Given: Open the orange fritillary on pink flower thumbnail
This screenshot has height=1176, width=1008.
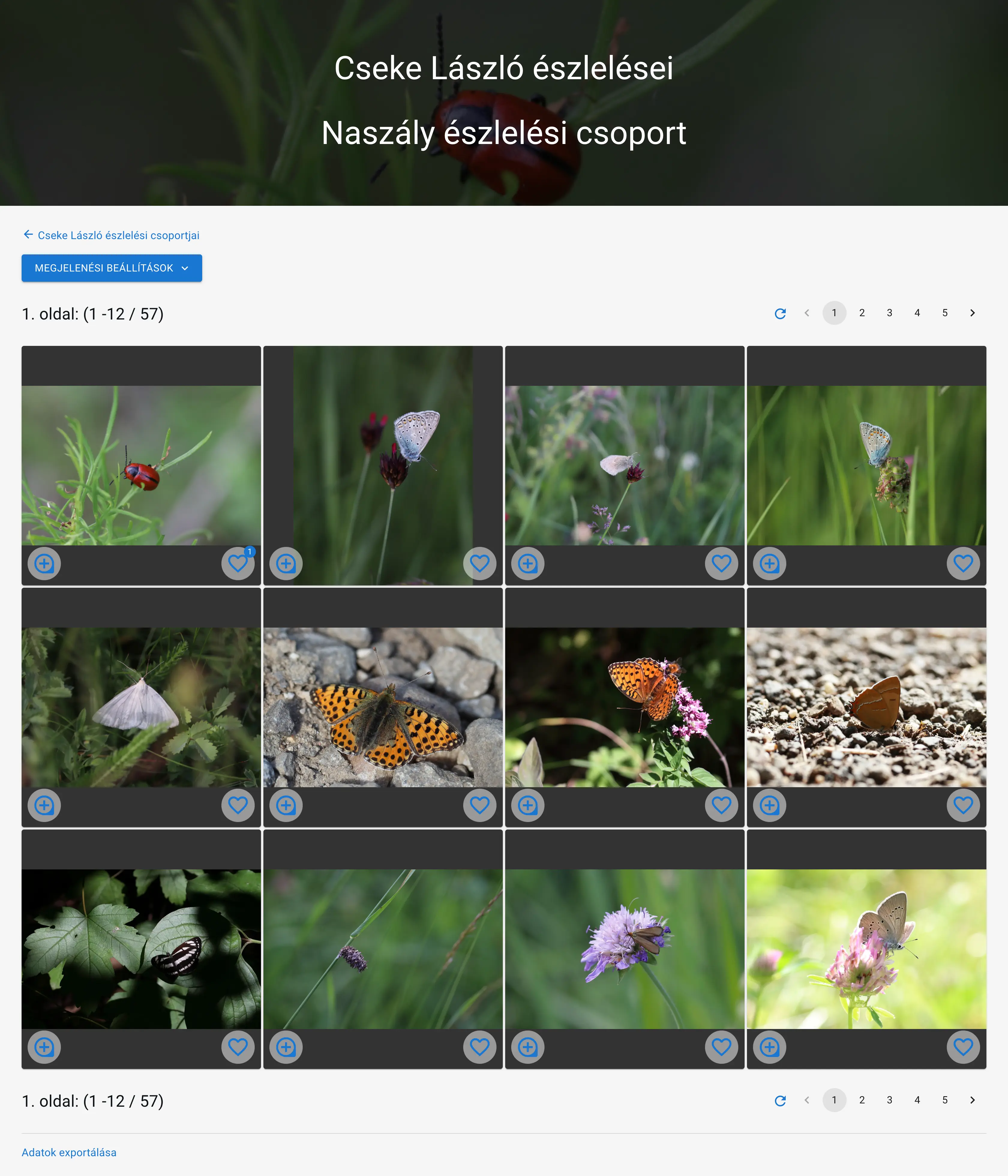Looking at the screenshot, I should 624,706.
